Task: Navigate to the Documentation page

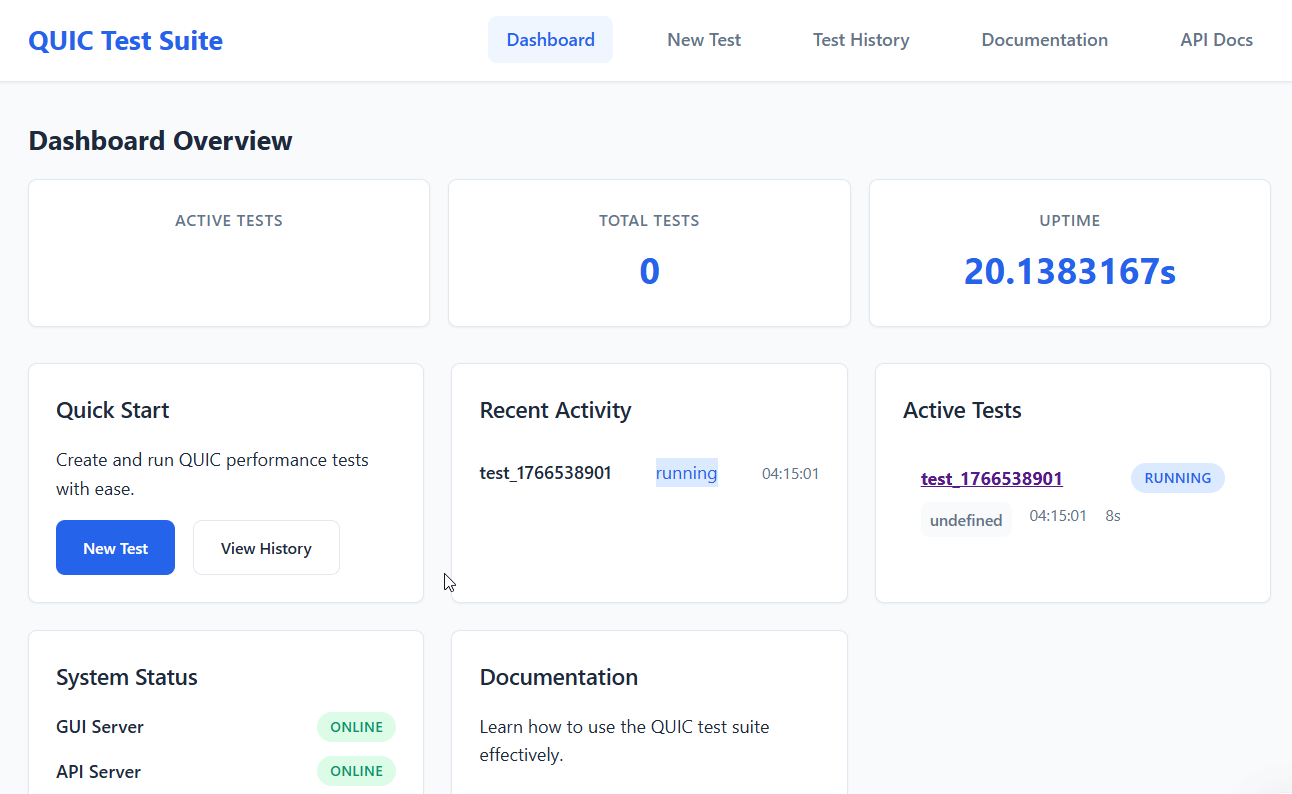Action: pos(1044,39)
